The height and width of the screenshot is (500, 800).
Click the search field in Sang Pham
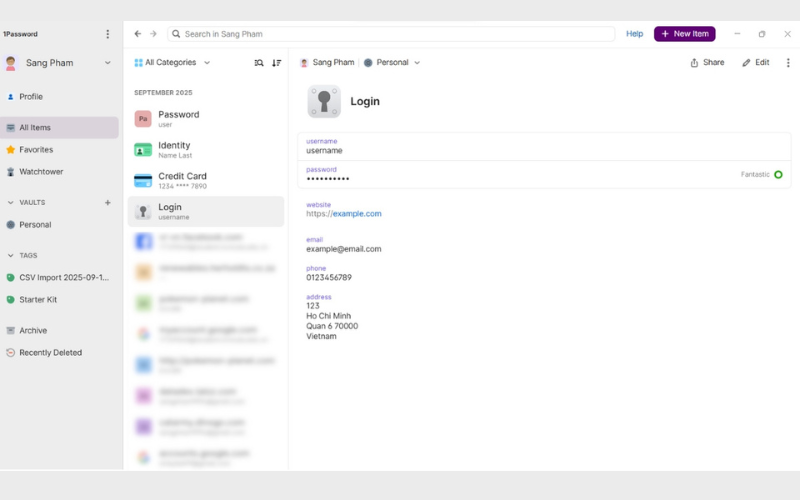(x=390, y=34)
